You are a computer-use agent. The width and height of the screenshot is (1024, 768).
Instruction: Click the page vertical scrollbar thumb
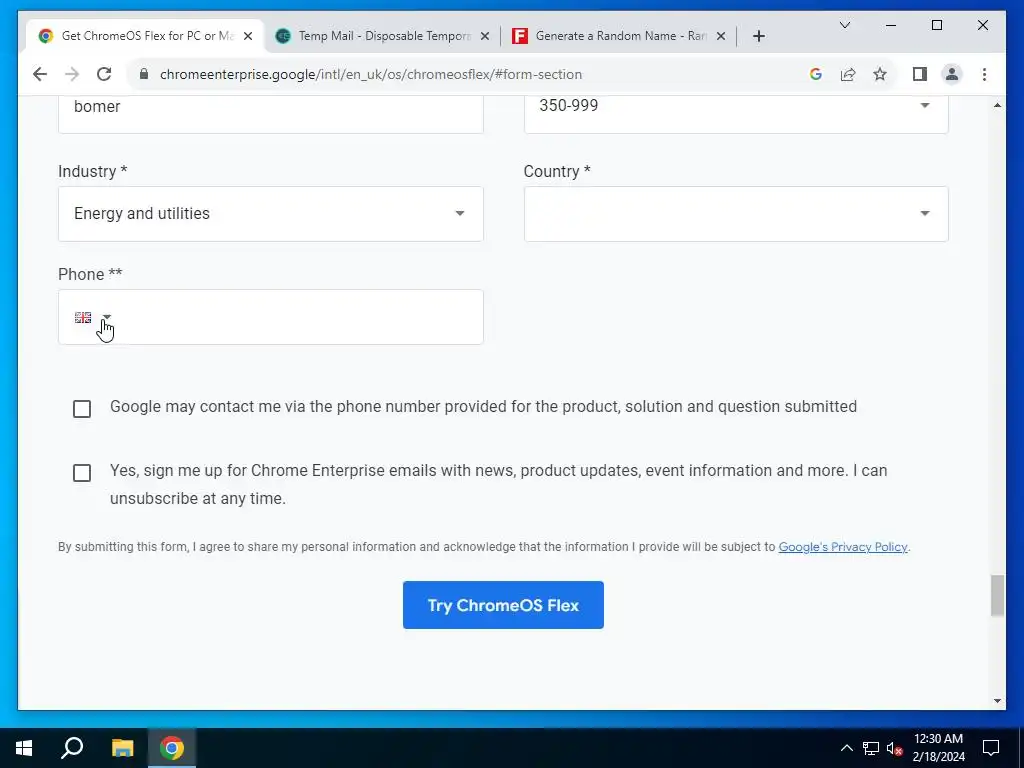pos(997,595)
